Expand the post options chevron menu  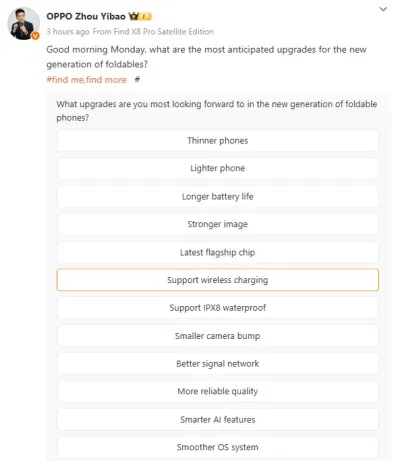[383, 9]
